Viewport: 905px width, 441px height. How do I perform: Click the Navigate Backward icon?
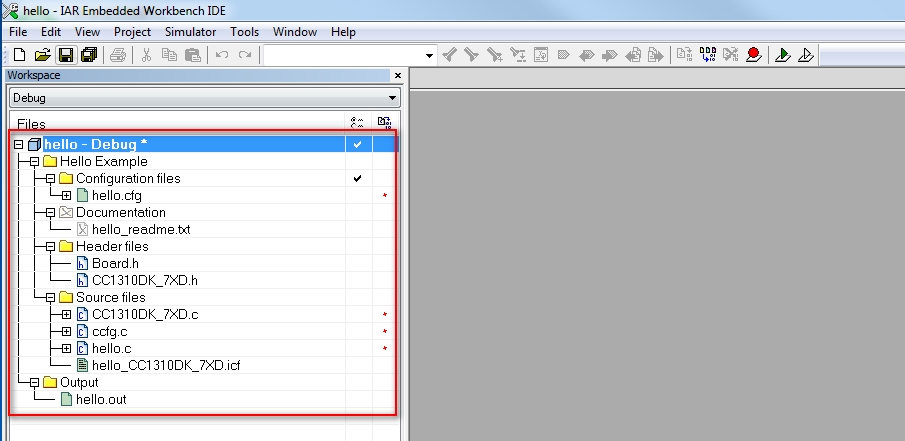[633, 55]
